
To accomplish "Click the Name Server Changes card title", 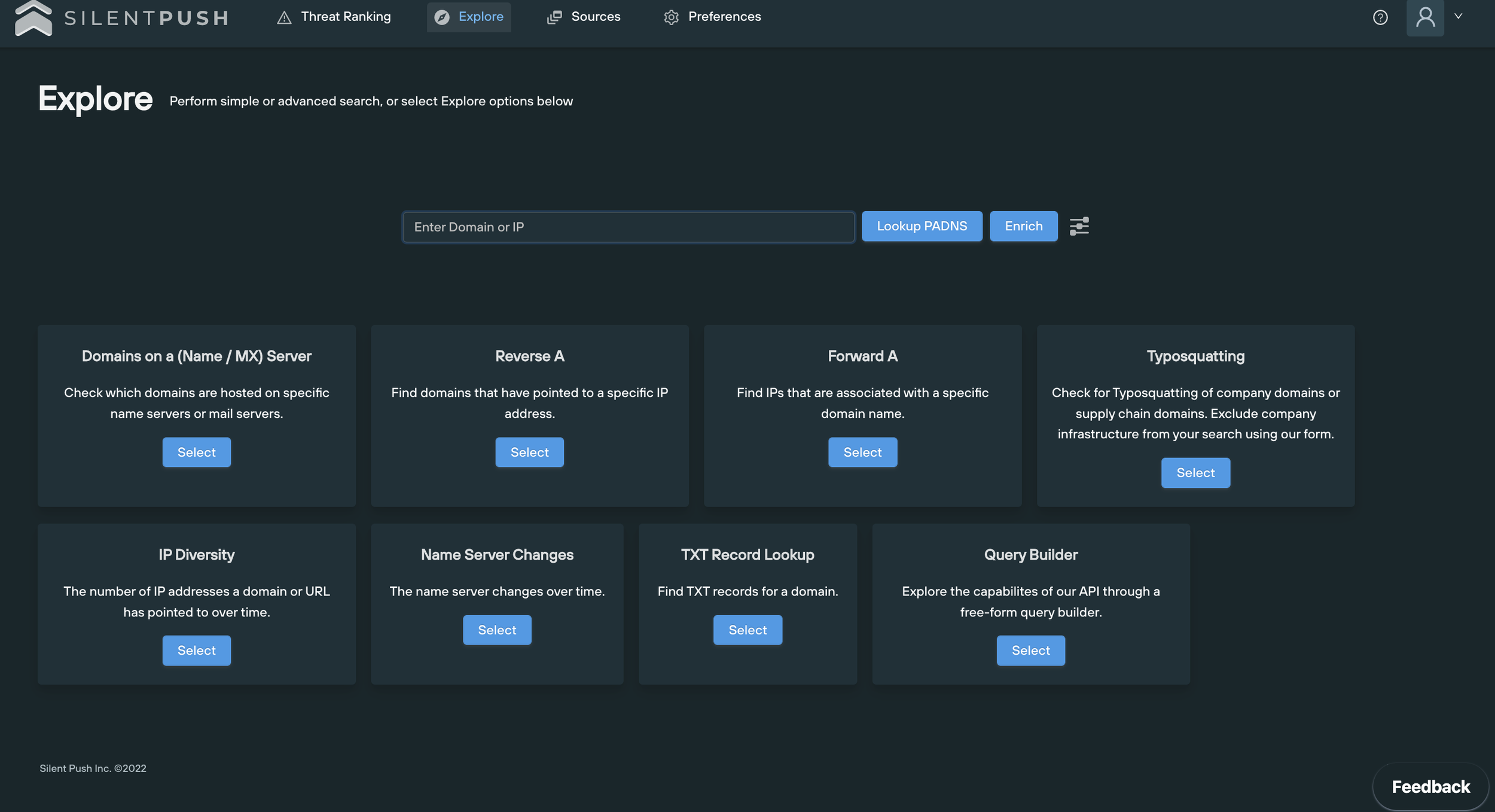I will click(x=497, y=554).
